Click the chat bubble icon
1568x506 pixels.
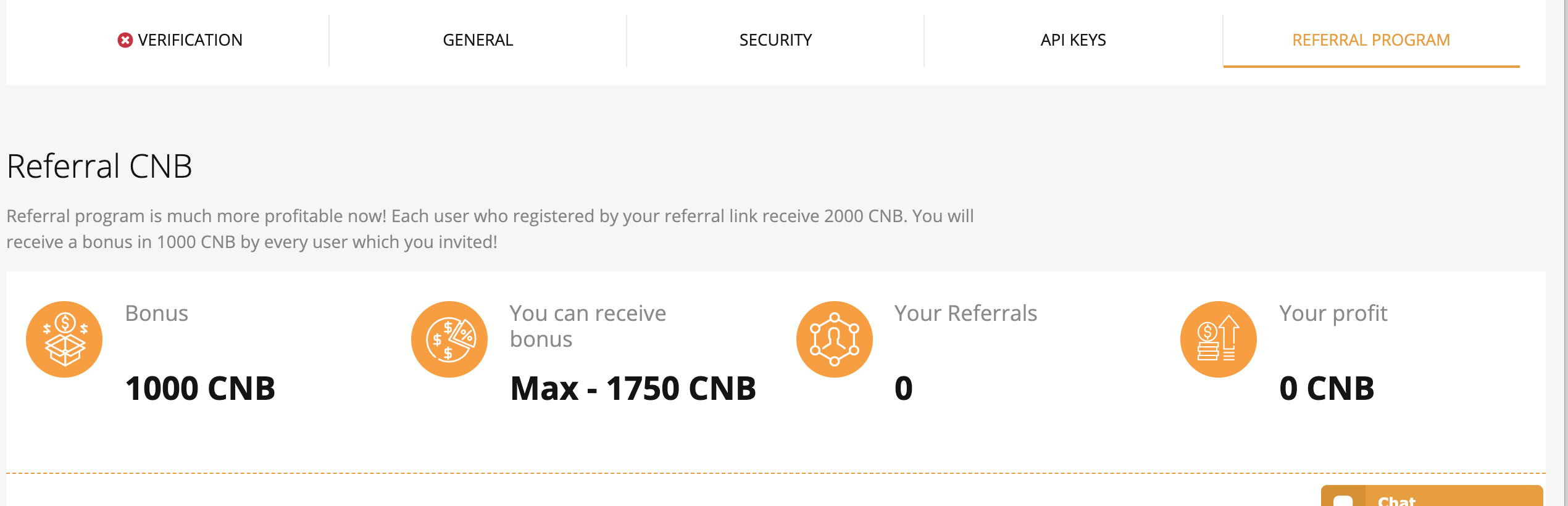1343,500
